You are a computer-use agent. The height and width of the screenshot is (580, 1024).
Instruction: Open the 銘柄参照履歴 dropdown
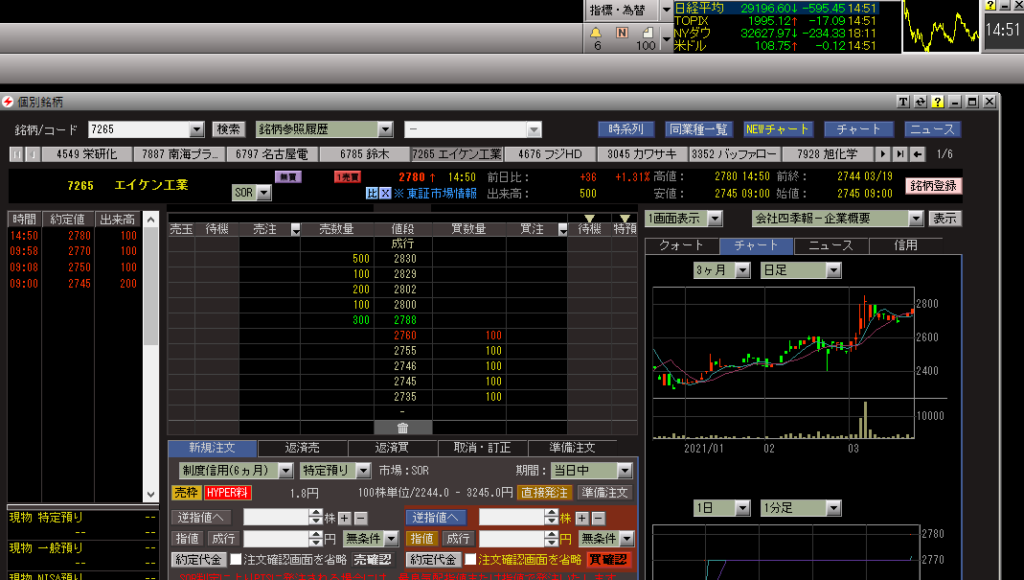[385, 129]
